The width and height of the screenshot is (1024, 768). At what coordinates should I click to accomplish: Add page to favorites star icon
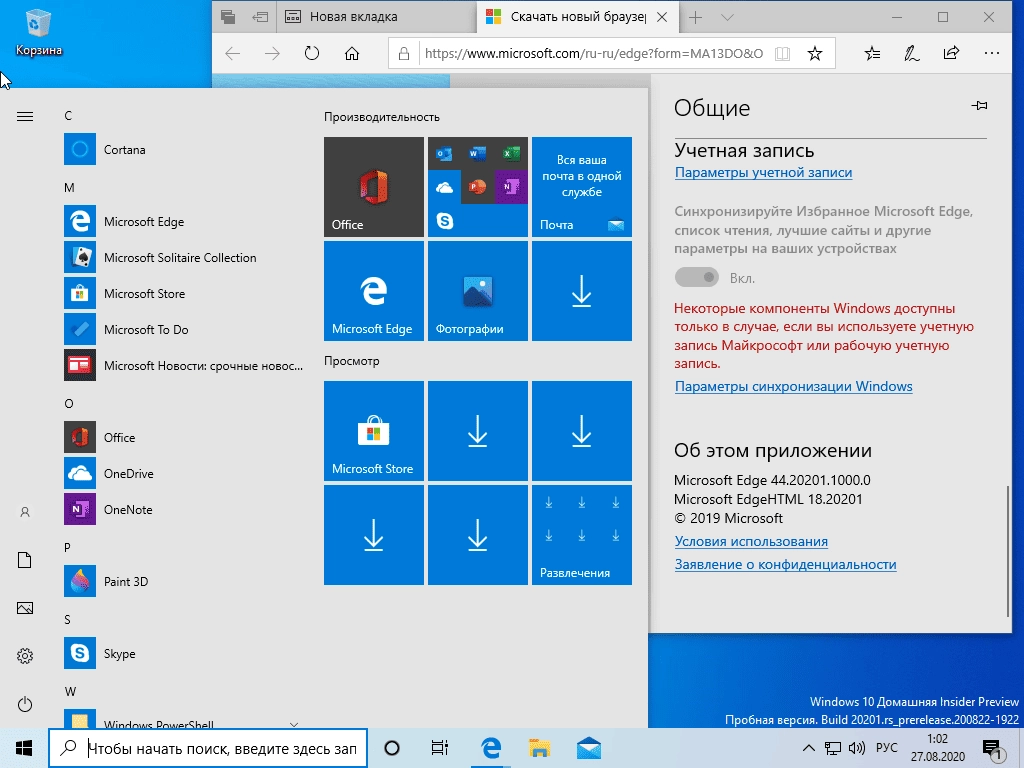click(814, 54)
